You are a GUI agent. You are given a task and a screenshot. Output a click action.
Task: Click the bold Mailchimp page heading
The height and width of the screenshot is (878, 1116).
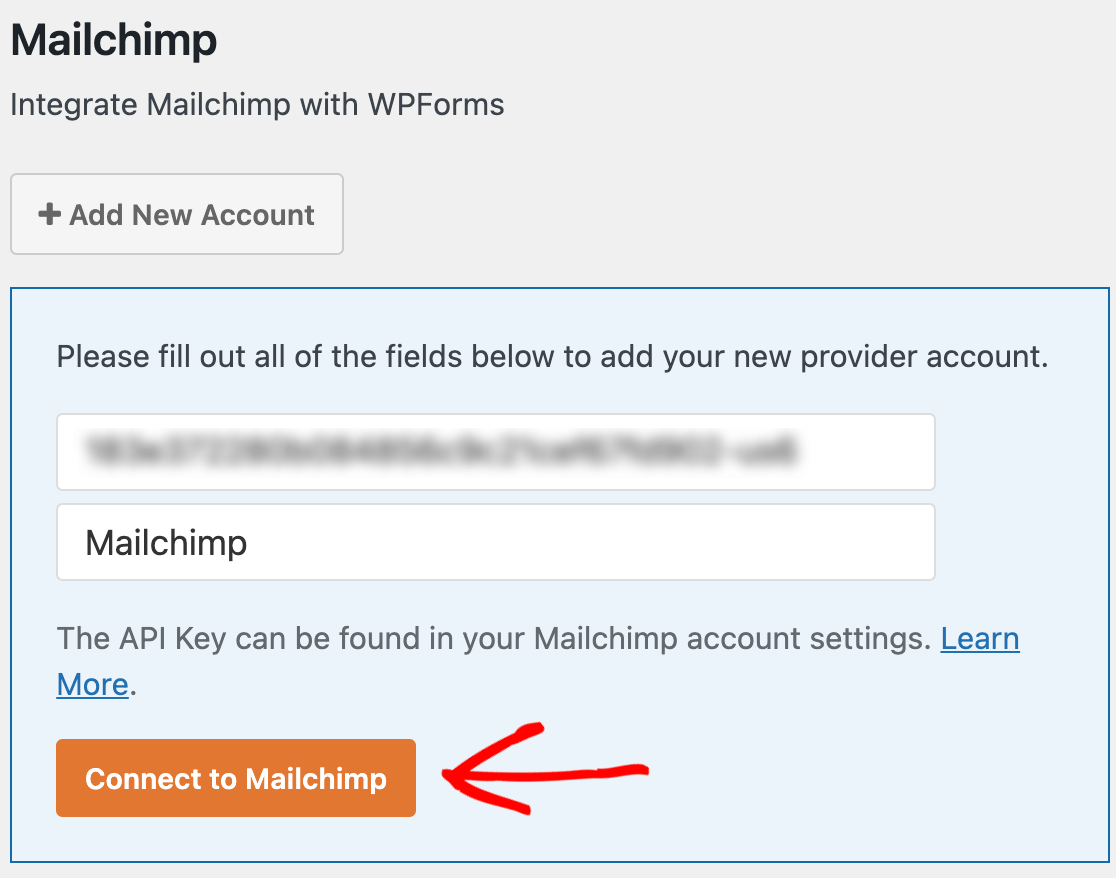coord(113,42)
